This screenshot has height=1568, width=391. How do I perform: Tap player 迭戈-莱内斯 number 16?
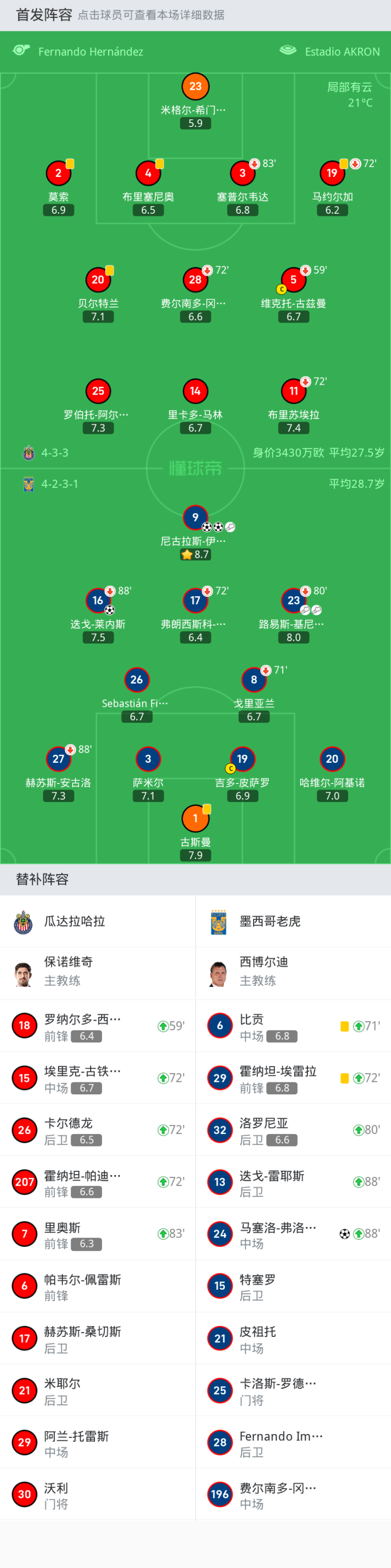click(98, 601)
